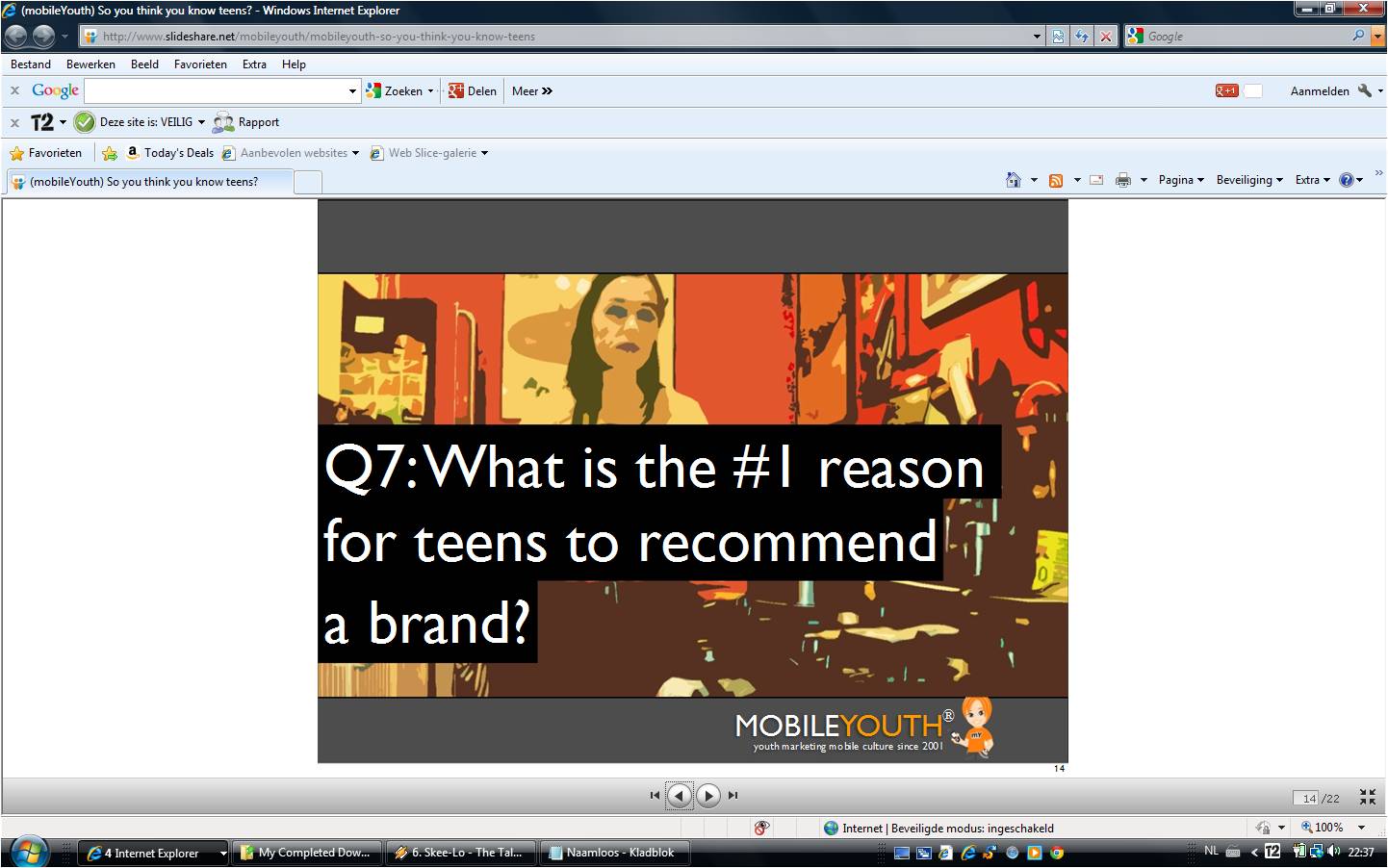This screenshot has height=868, width=1388.
Task: Click the Google toolbar search input field
Action: (x=216, y=91)
